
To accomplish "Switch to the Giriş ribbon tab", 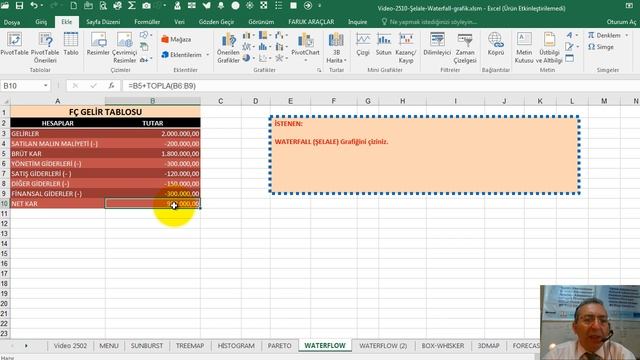I will (x=41, y=22).
